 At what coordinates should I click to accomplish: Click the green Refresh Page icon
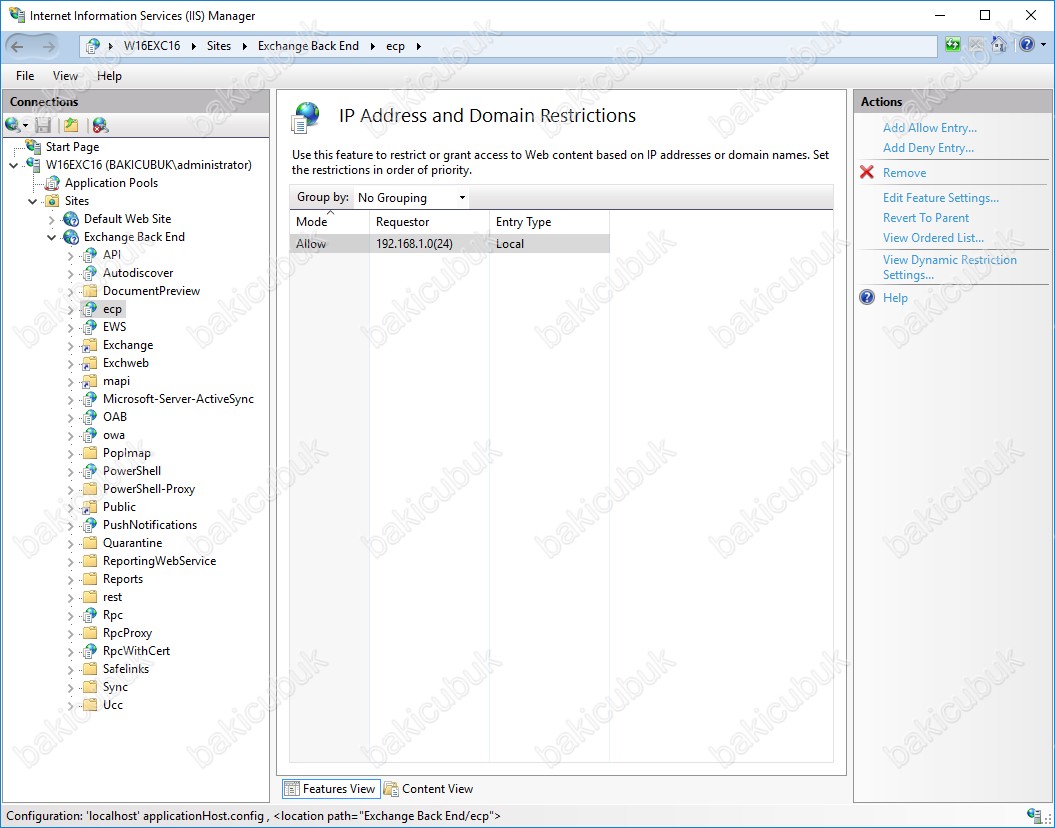coord(953,45)
